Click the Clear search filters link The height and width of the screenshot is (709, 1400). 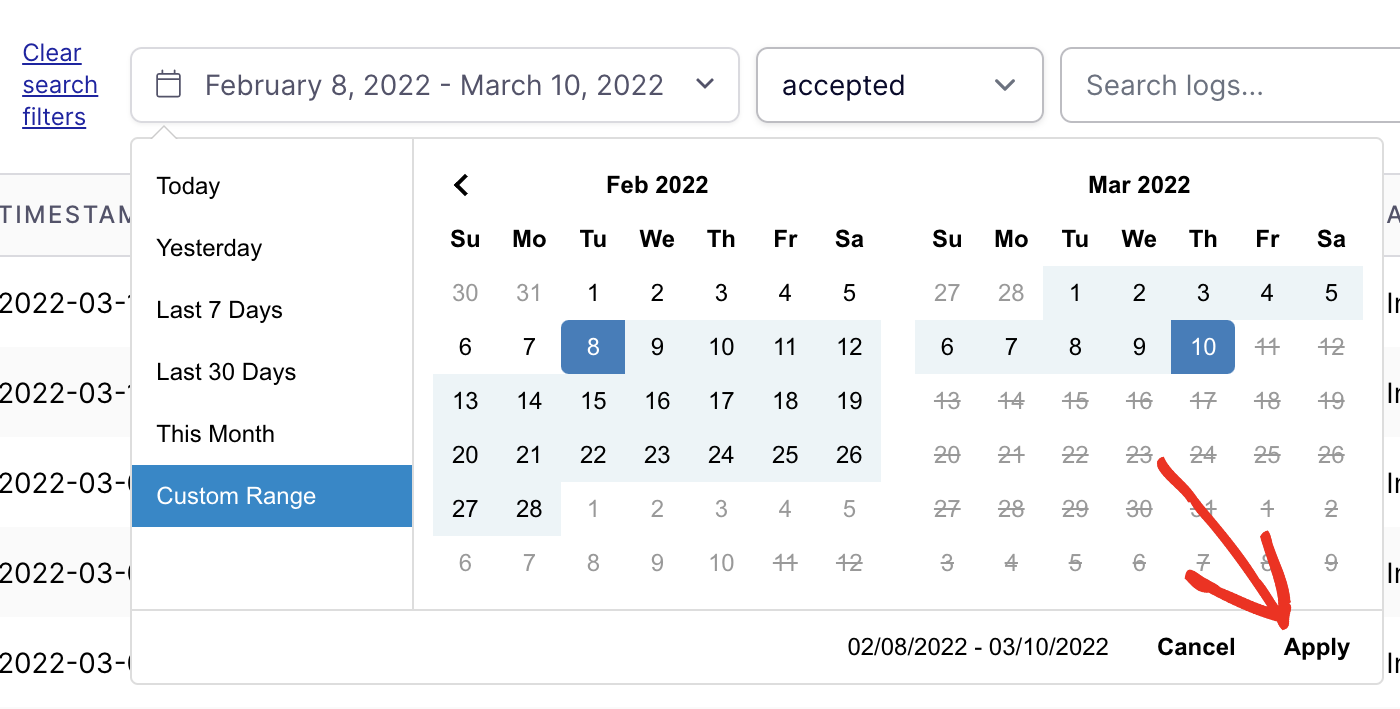pos(60,85)
